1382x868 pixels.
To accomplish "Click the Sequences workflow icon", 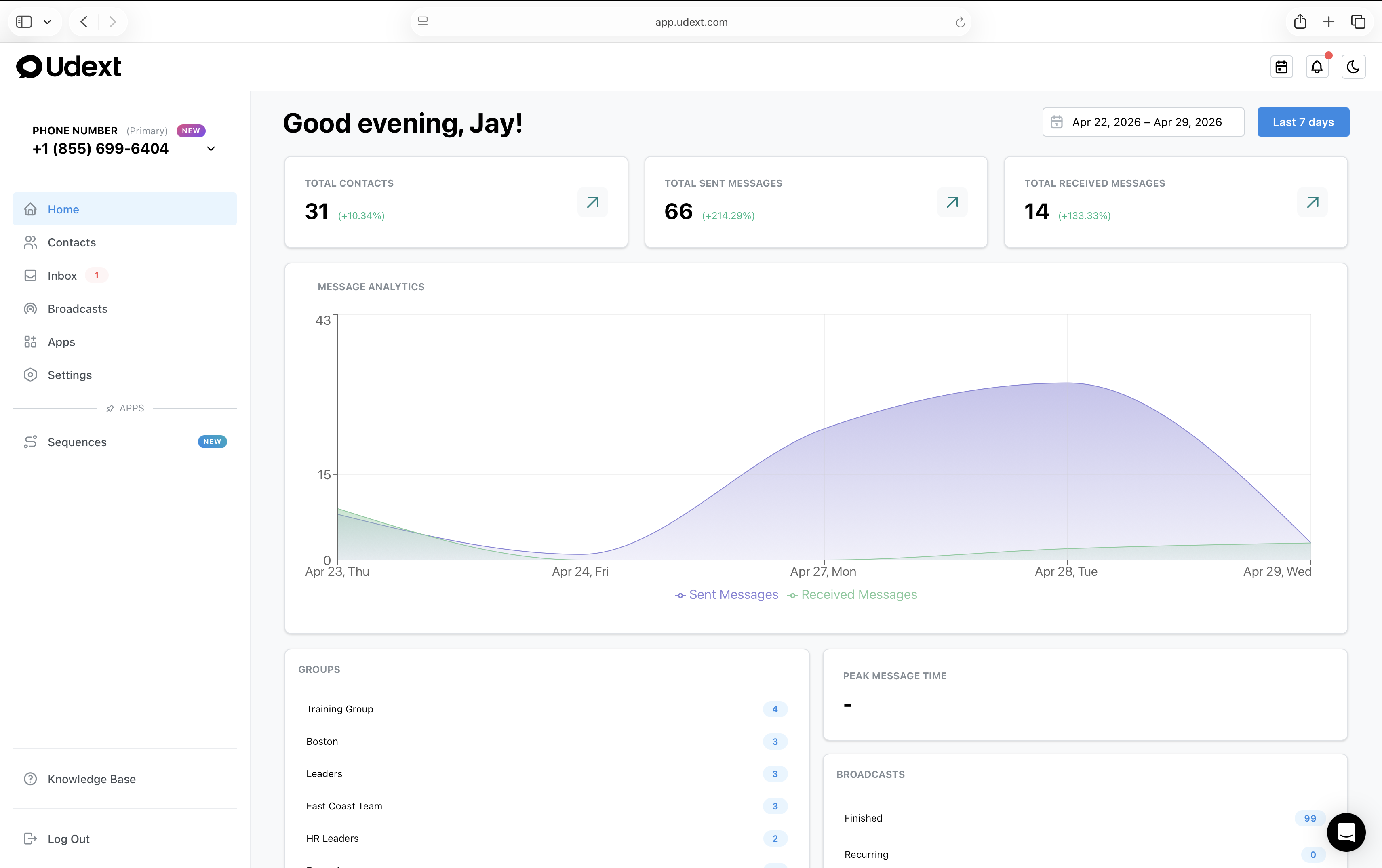I will tap(30, 441).
